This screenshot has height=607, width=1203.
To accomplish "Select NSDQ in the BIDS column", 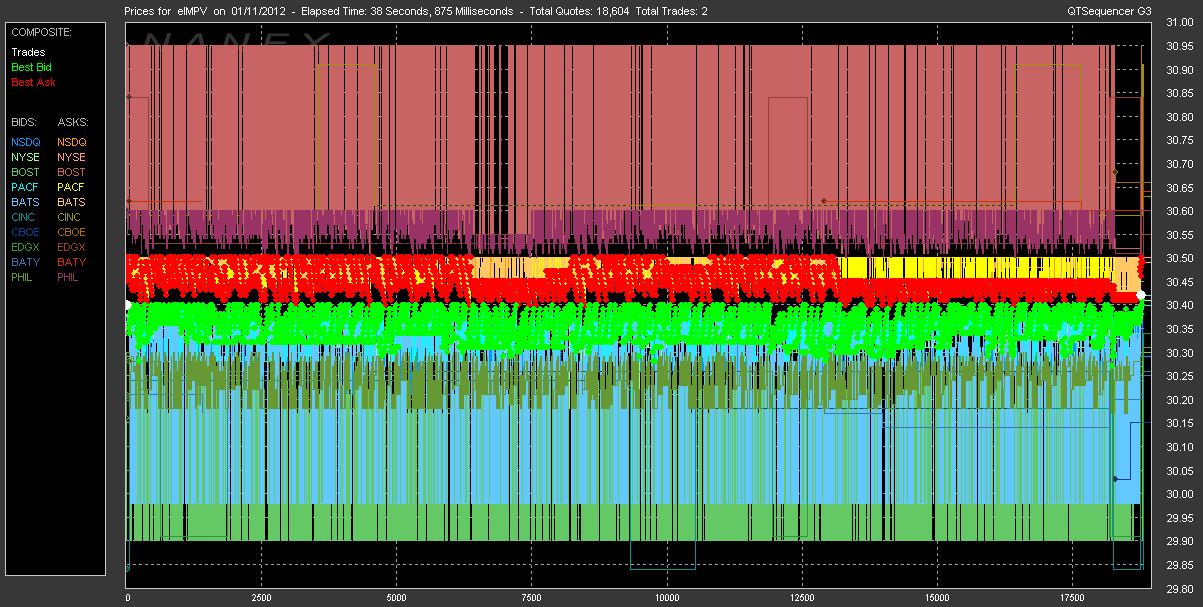I will [26, 142].
